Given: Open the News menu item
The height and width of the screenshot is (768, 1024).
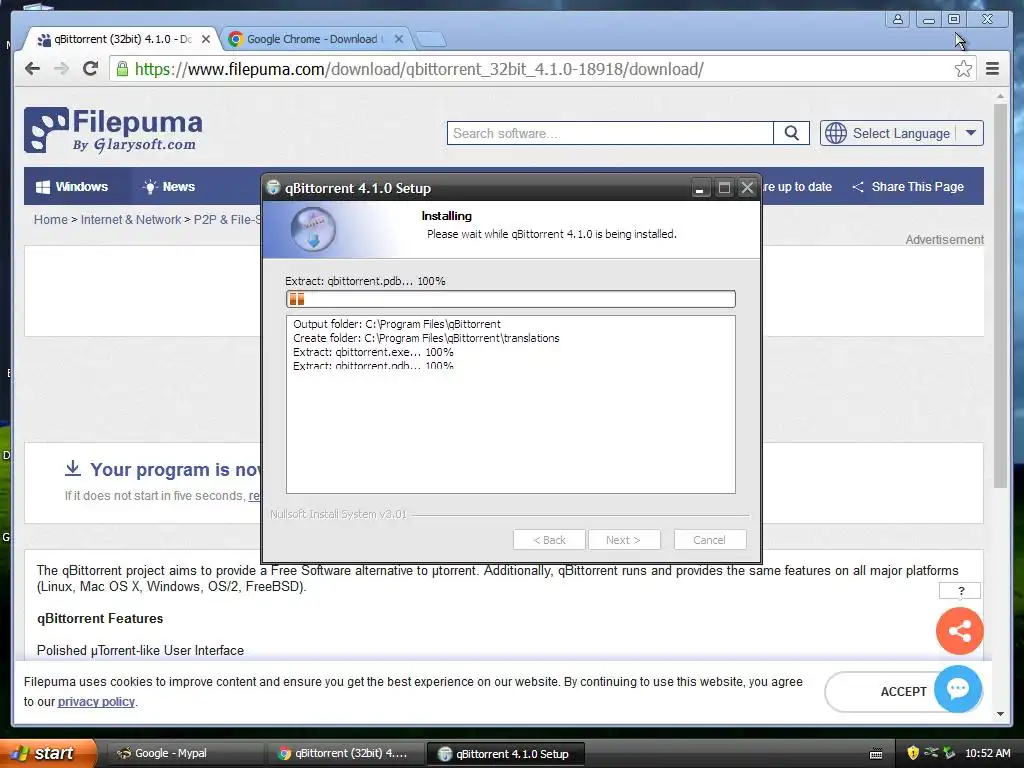Looking at the screenshot, I should [168, 187].
